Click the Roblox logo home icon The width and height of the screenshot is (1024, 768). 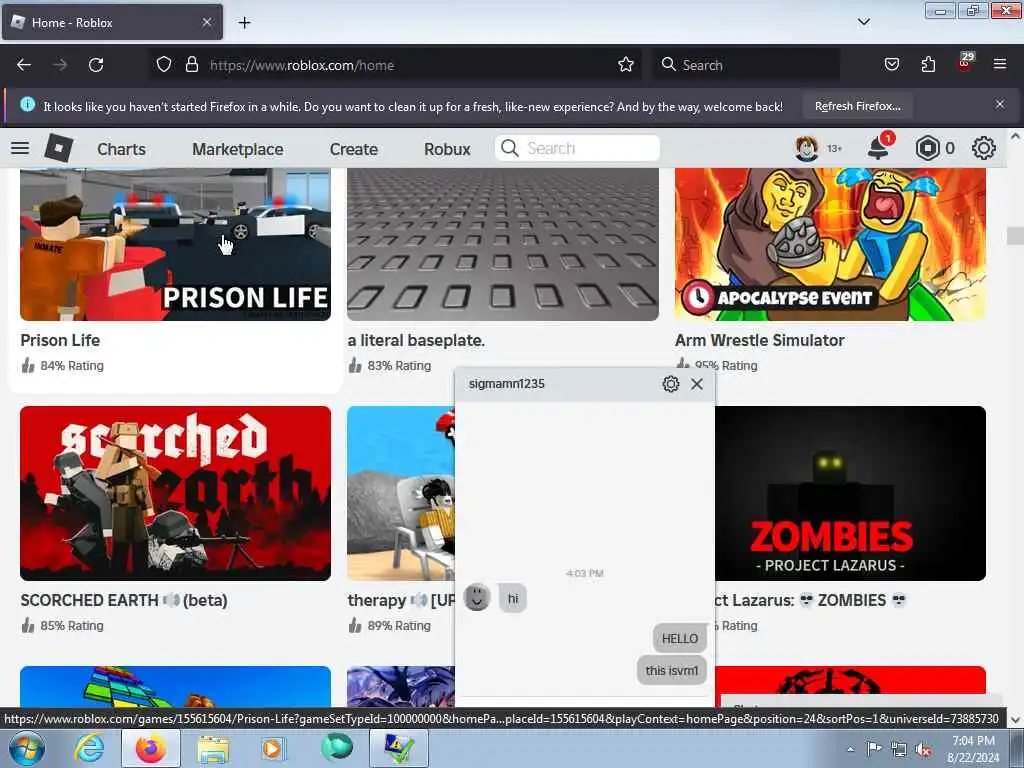pyautogui.click(x=58, y=148)
